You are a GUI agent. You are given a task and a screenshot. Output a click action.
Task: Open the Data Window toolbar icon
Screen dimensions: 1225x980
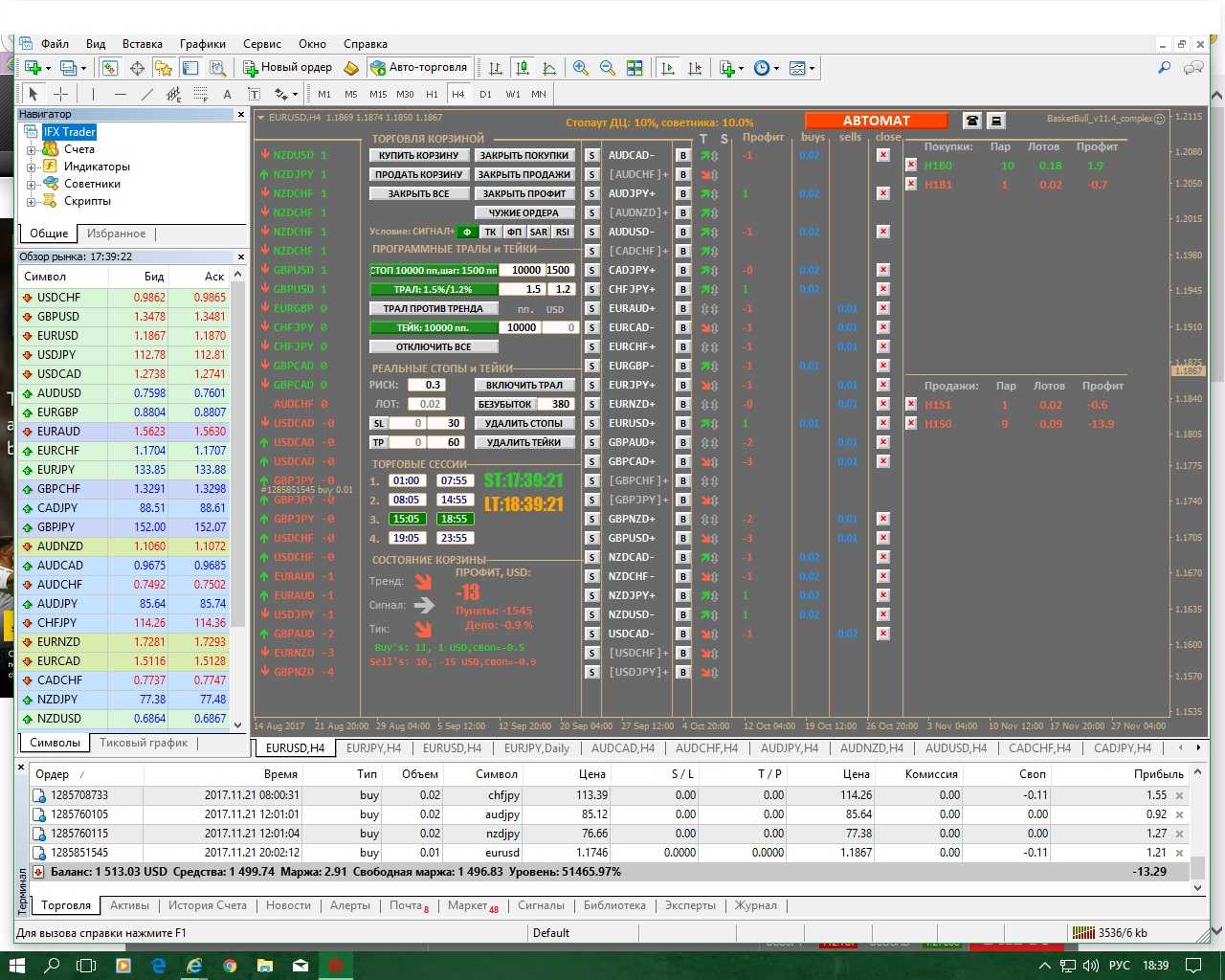[137, 68]
